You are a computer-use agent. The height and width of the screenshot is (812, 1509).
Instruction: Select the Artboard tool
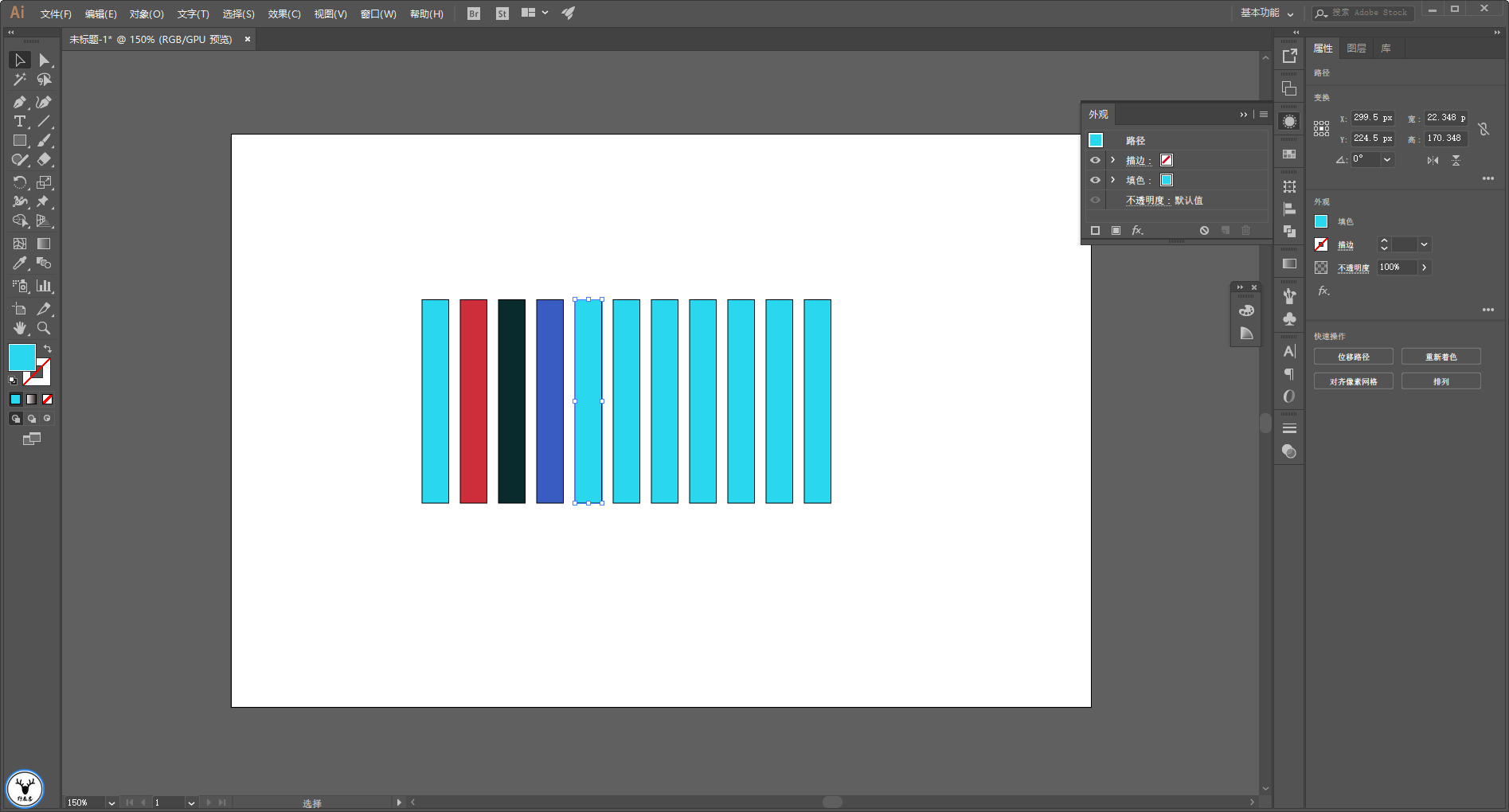click(20, 309)
